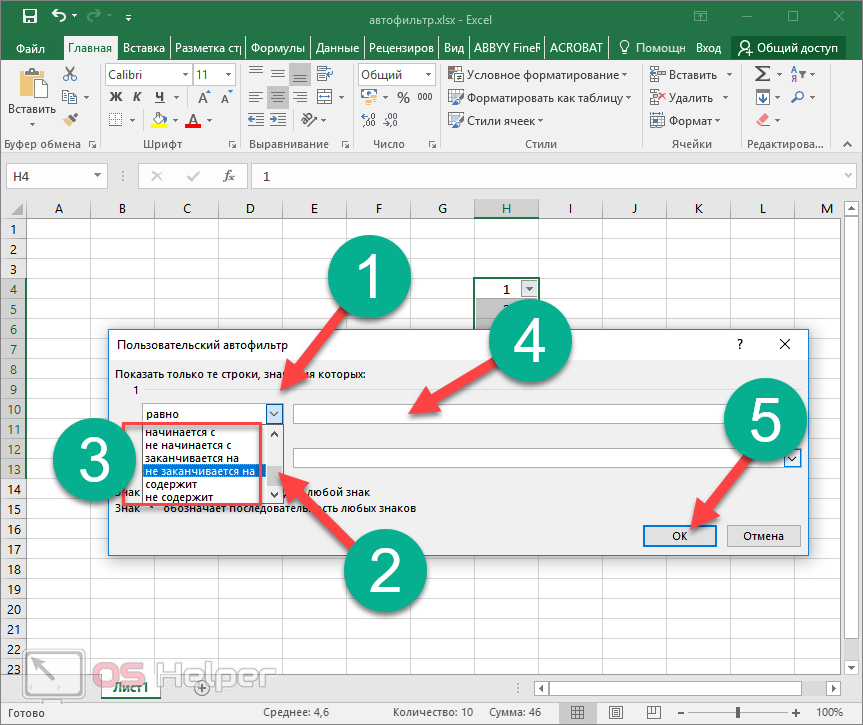This screenshot has height=725, width=863.
Task: Click the insert function fx icon
Action: [x=228, y=176]
